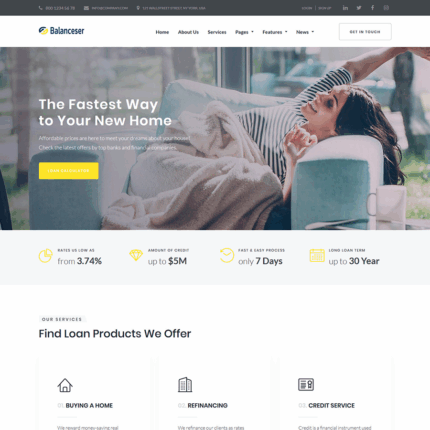
Task: Click the phone icon in top bar
Action: pos(41,8)
